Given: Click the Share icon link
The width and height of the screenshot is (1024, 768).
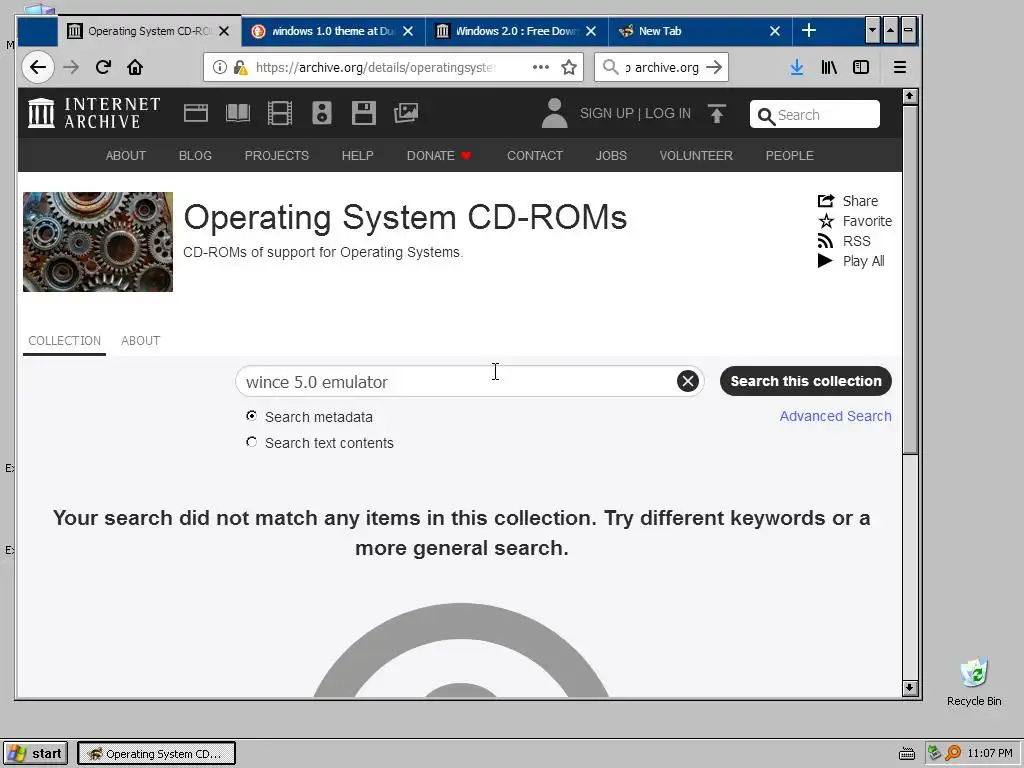Looking at the screenshot, I should pyautogui.click(x=848, y=201).
